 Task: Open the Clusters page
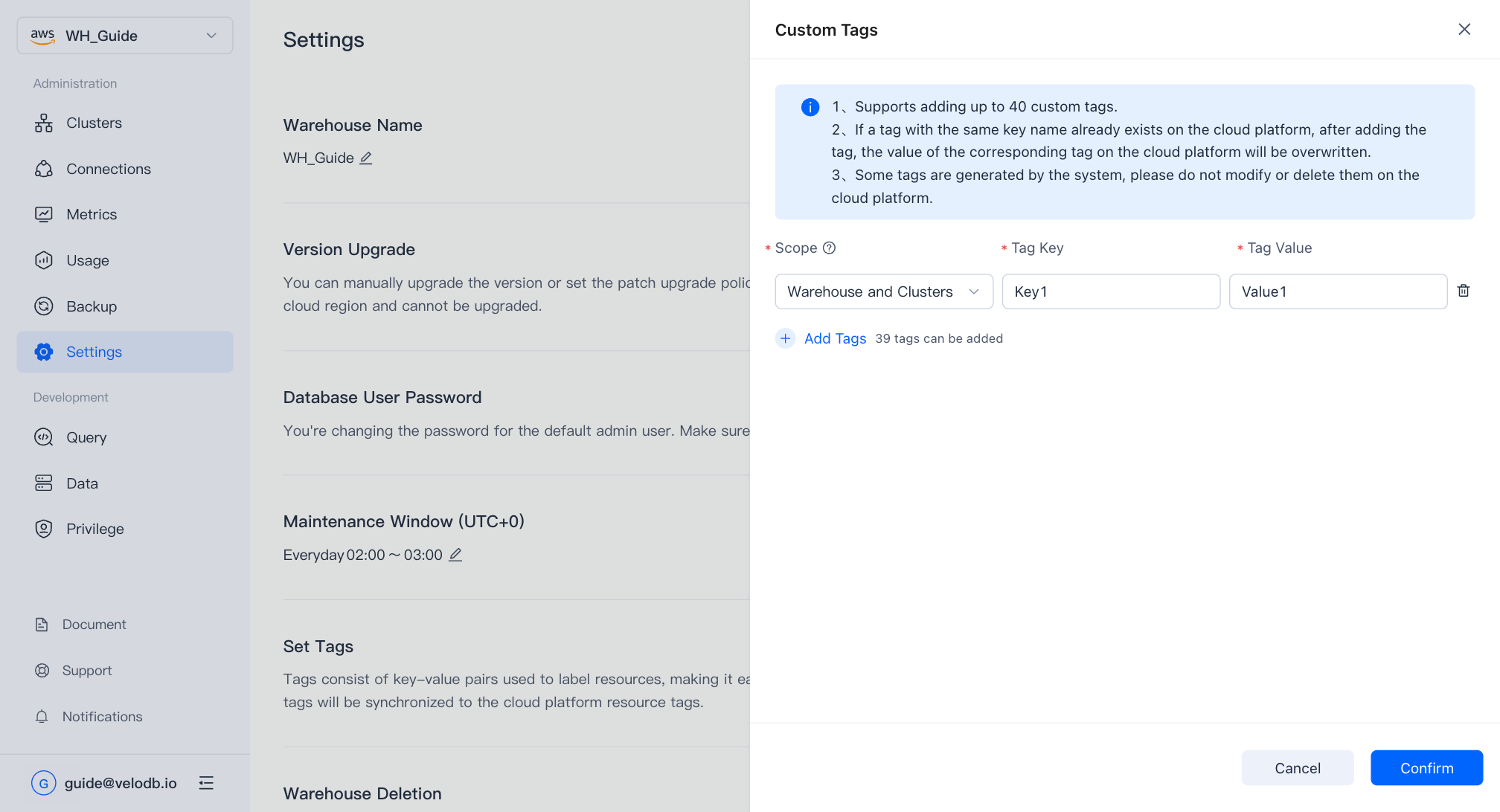94,123
